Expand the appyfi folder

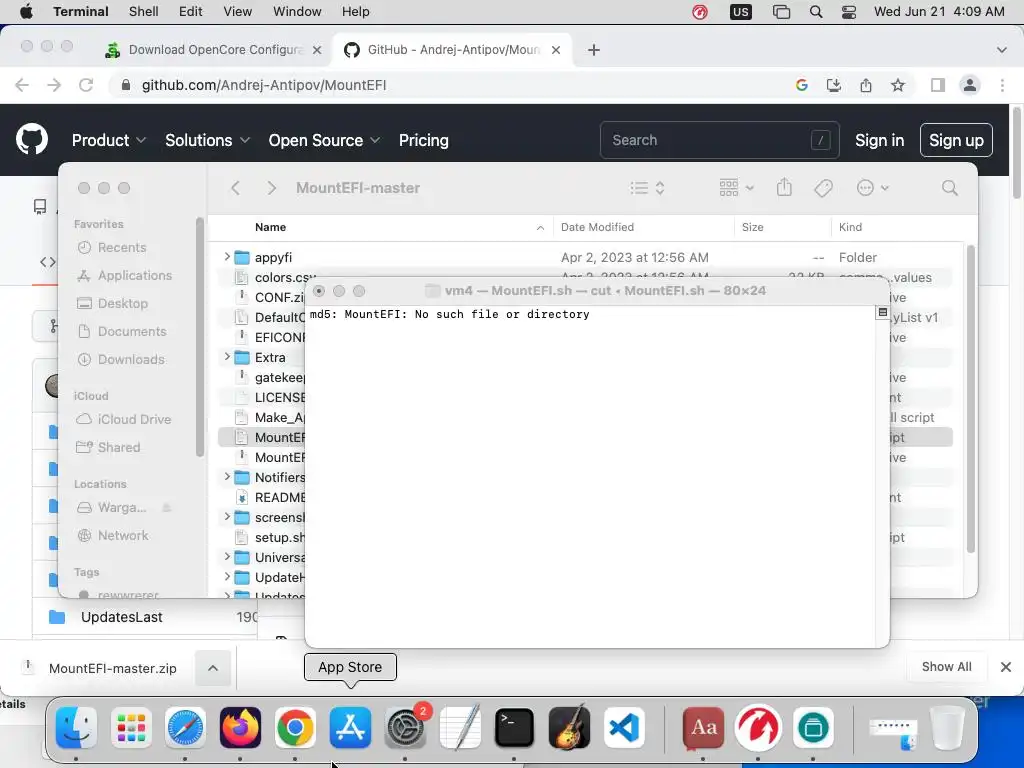pos(227,257)
